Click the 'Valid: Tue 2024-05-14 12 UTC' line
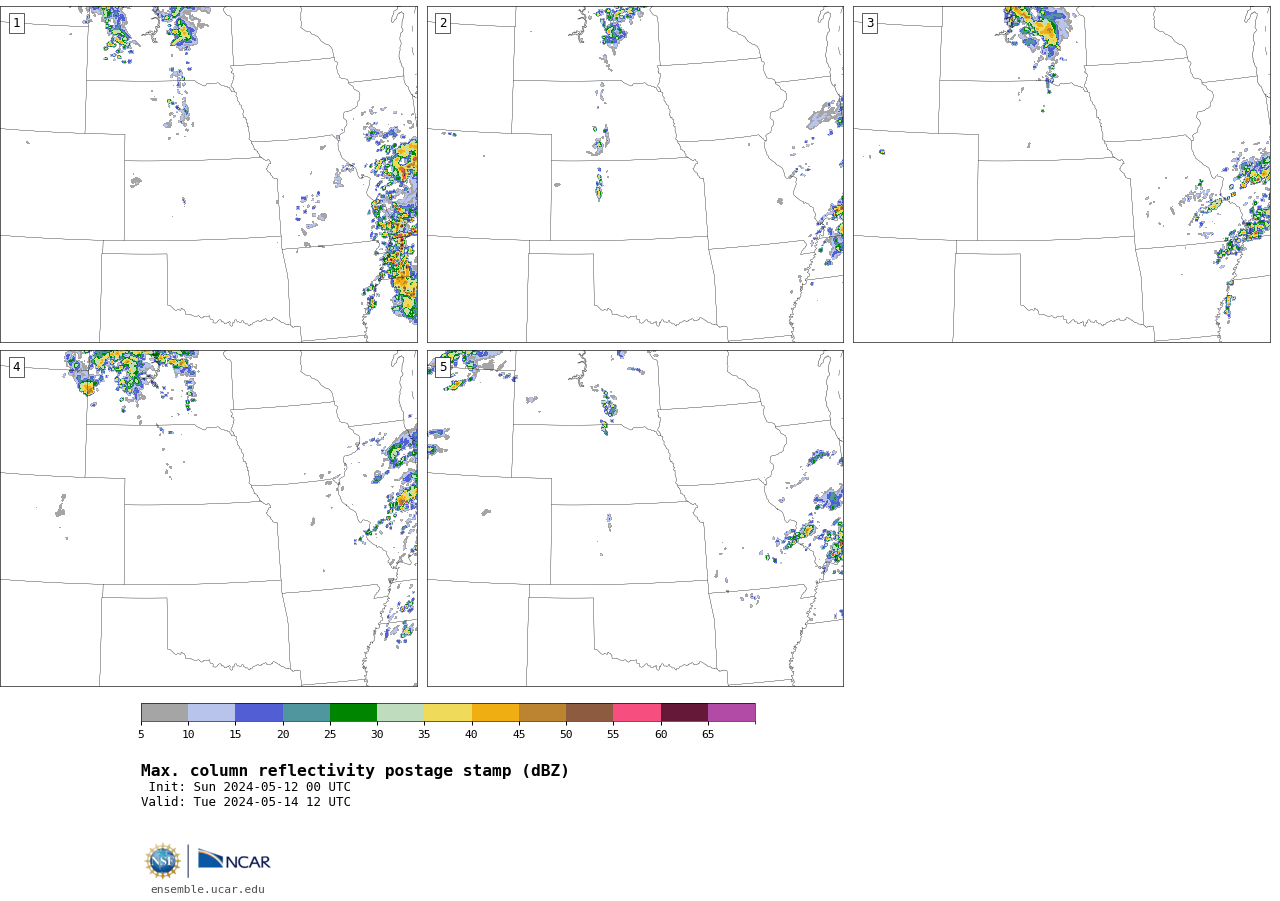The width and height of the screenshot is (1280, 901). coord(246,802)
